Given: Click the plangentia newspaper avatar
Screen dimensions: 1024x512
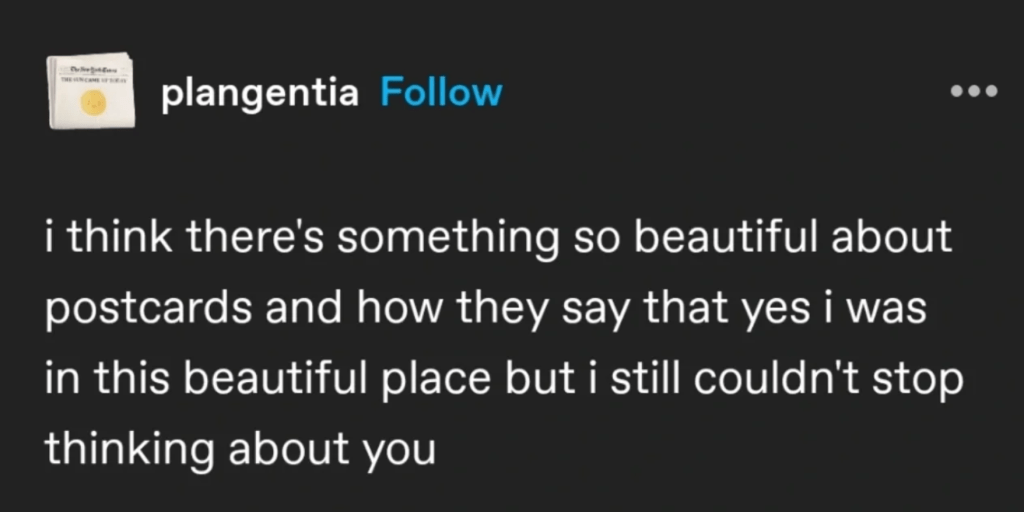Looking at the screenshot, I should (91, 90).
